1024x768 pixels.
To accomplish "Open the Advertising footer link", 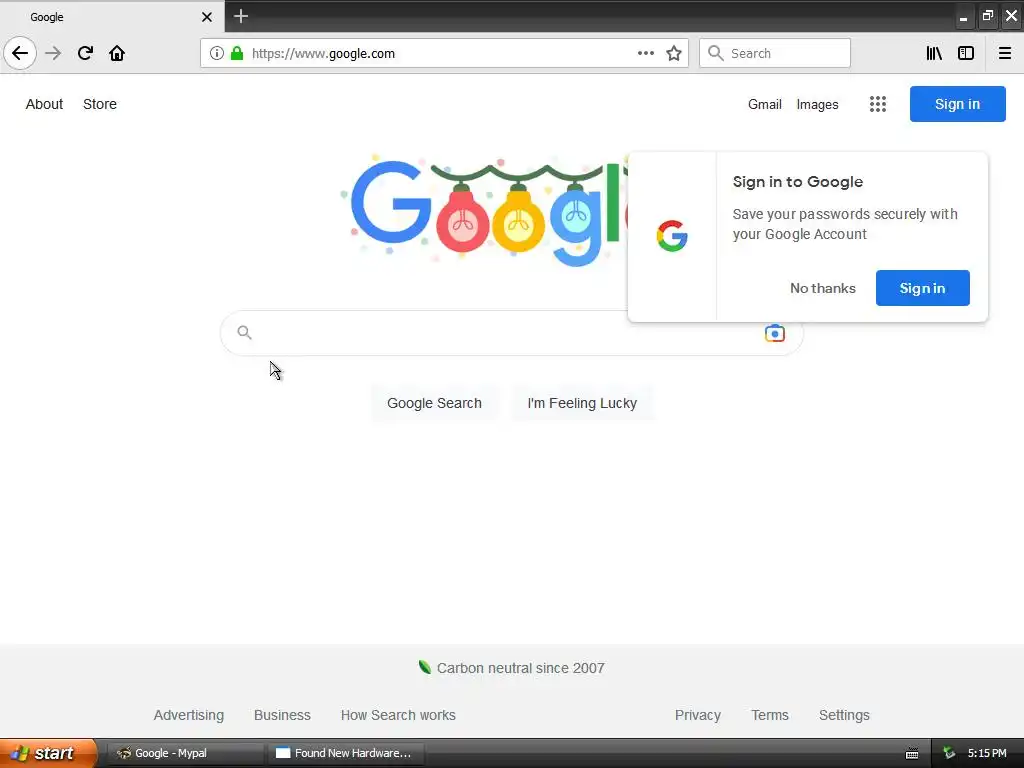I will click(x=189, y=715).
